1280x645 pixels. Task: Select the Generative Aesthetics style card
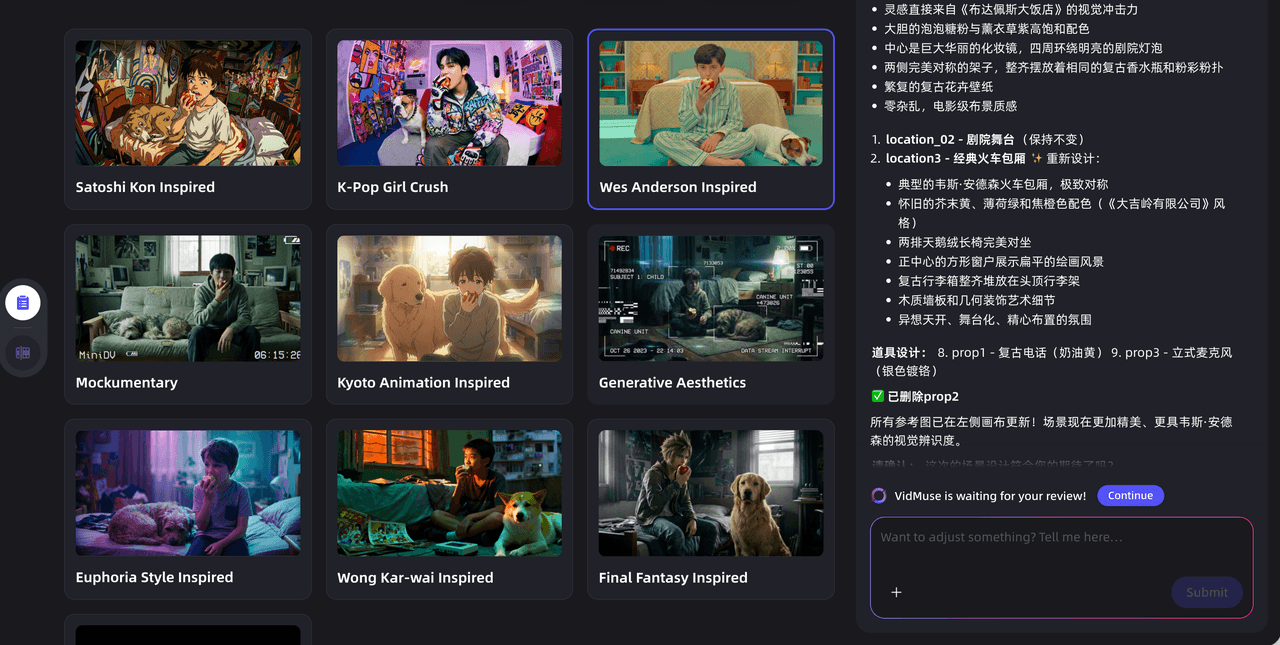click(711, 299)
